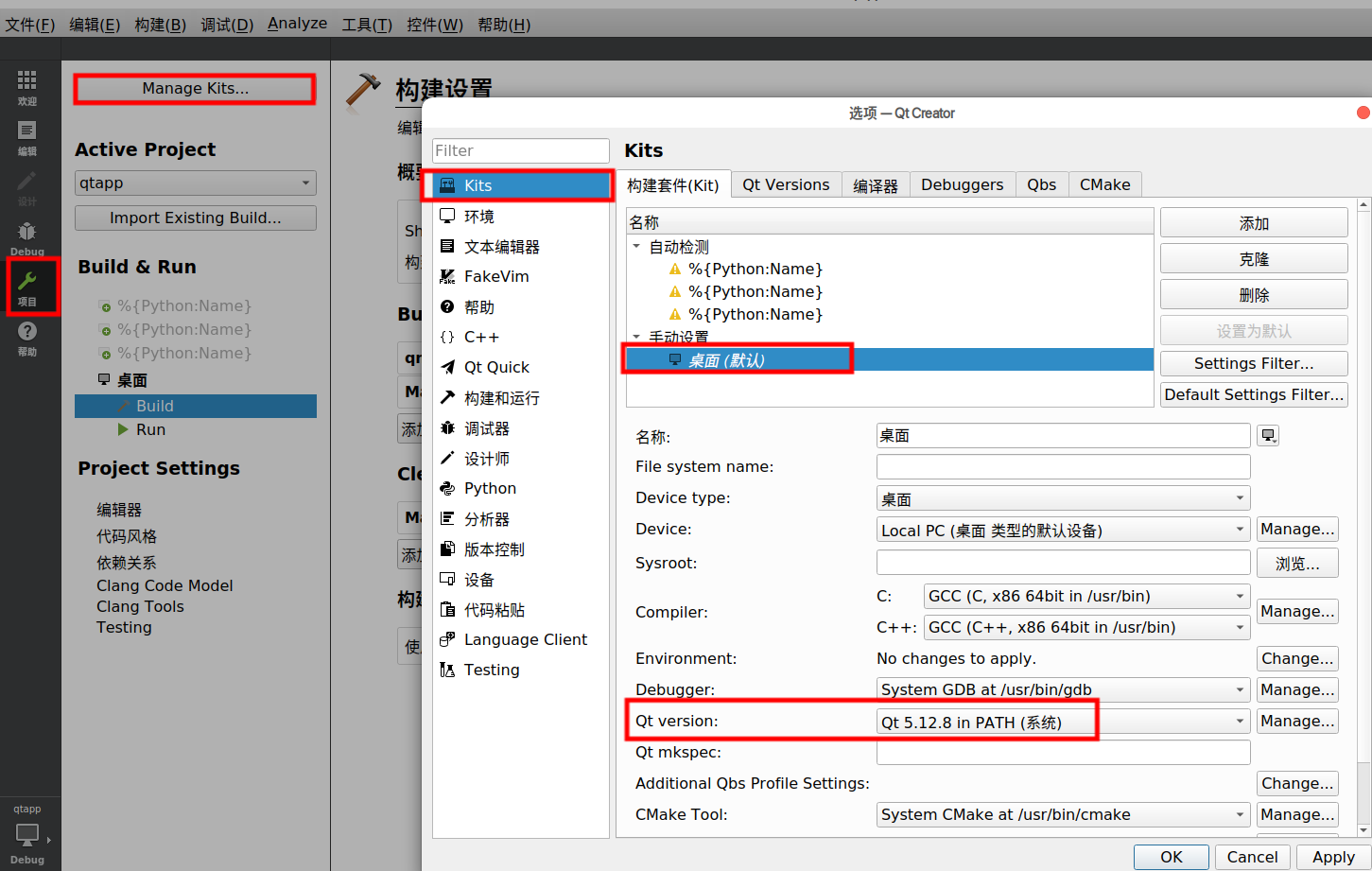The image size is (1372, 871).
Task: Clone the selected kit with 克隆
Action: click(x=1253, y=257)
